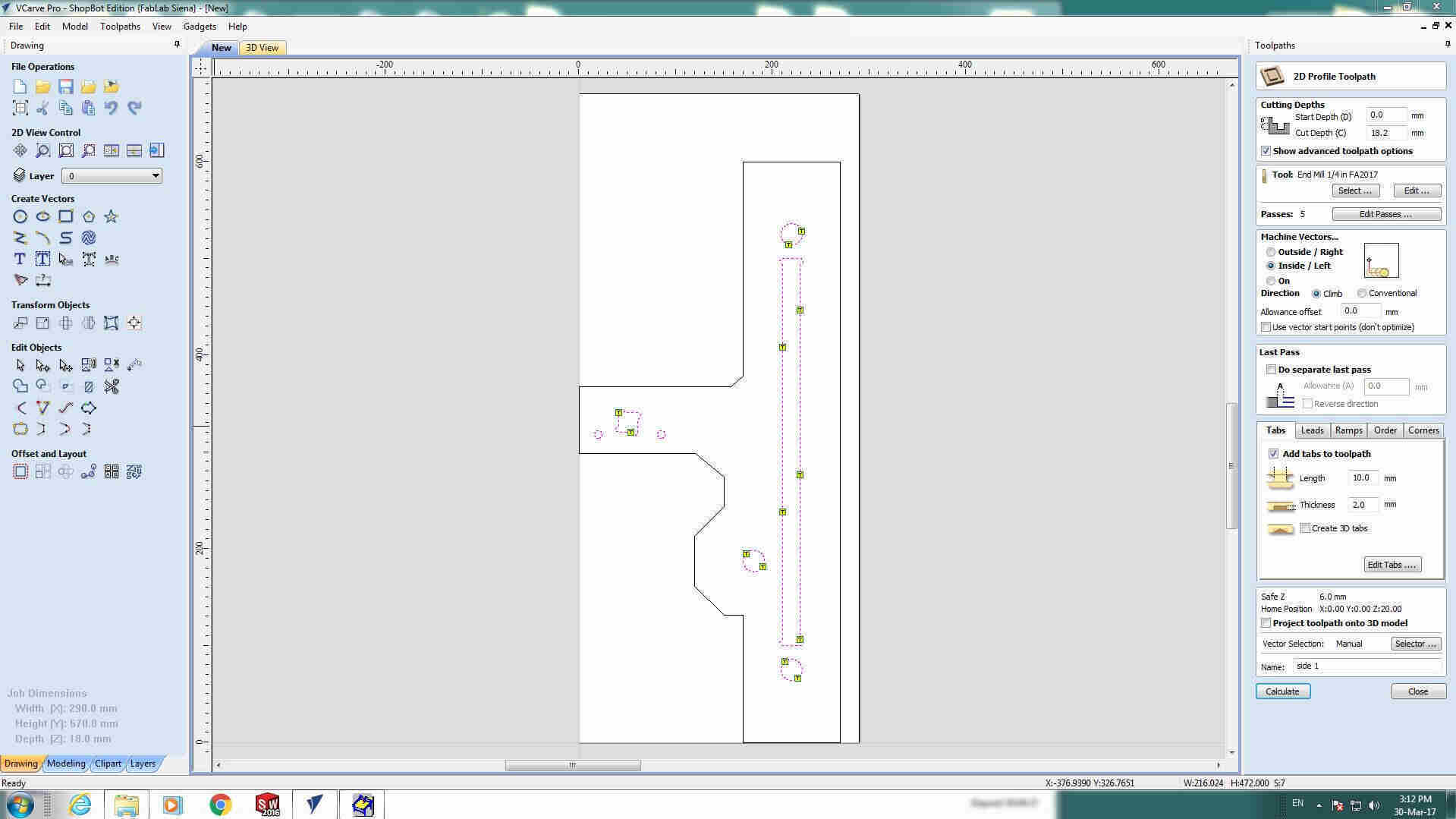Viewport: 1456px width, 819px height.
Task: Select the Draw Rectangle tool
Action: tap(66, 217)
